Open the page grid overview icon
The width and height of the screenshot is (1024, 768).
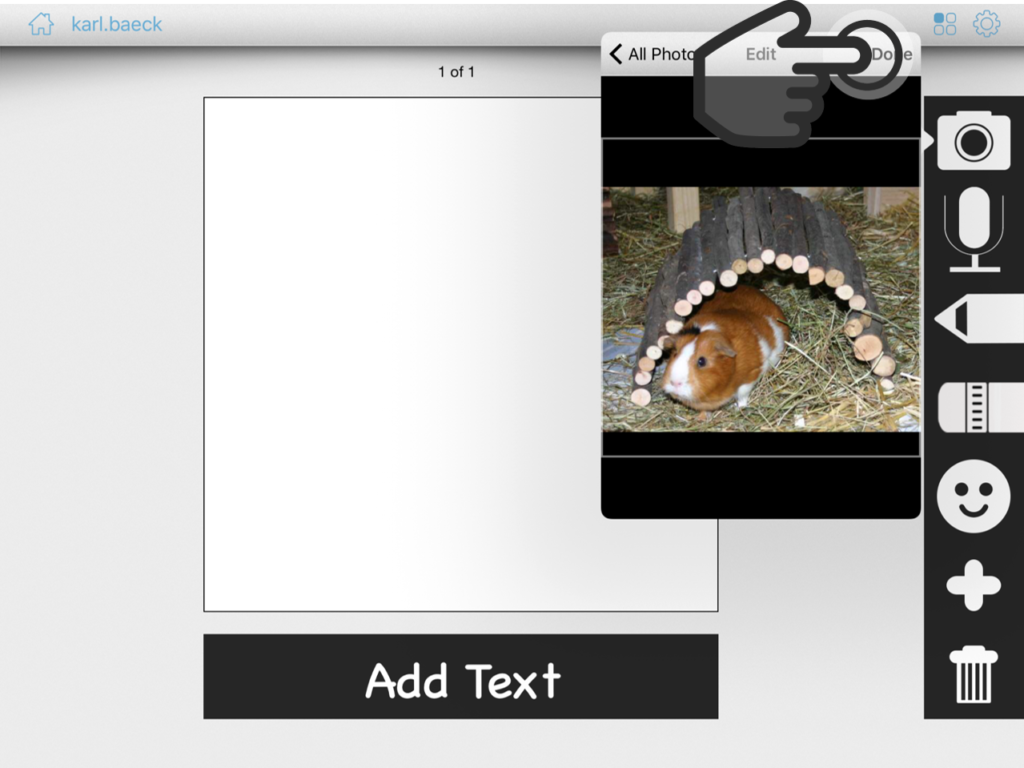[944, 24]
